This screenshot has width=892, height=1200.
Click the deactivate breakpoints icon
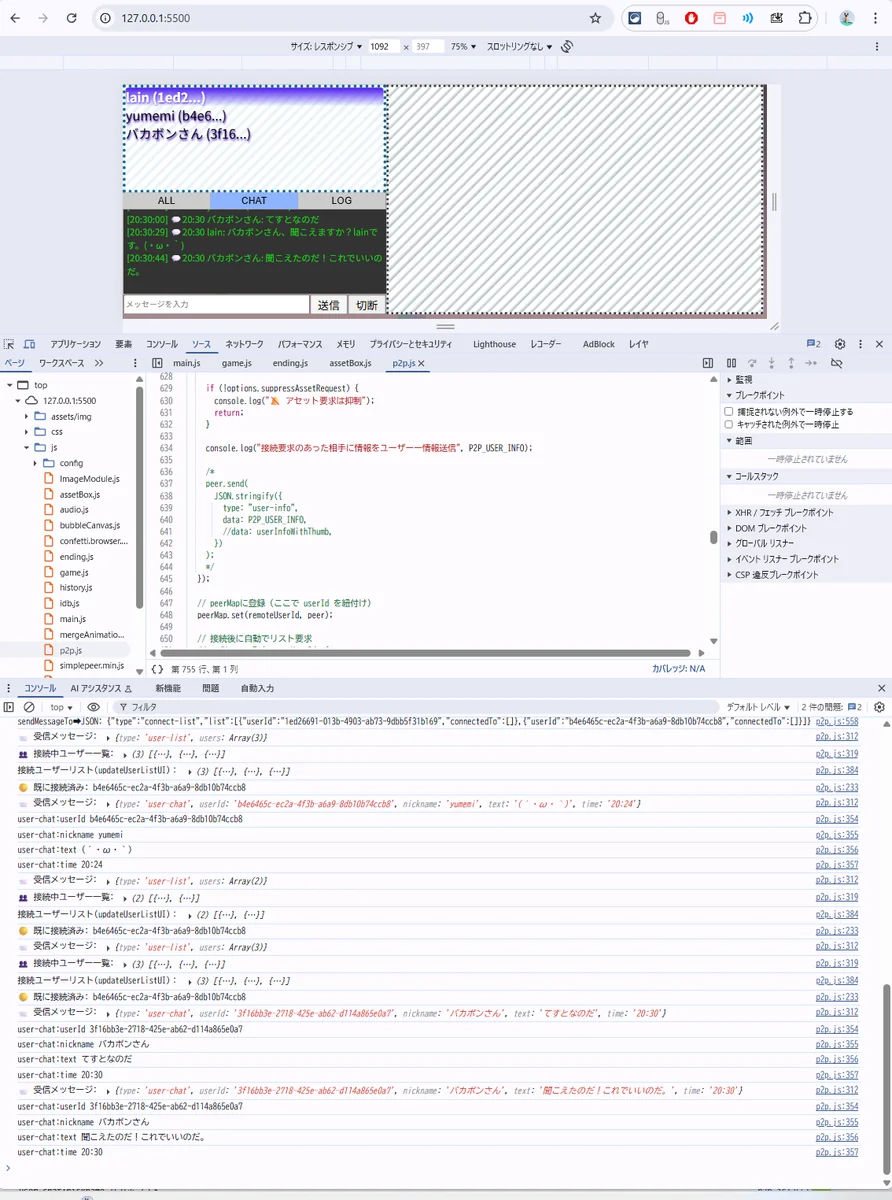point(837,363)
